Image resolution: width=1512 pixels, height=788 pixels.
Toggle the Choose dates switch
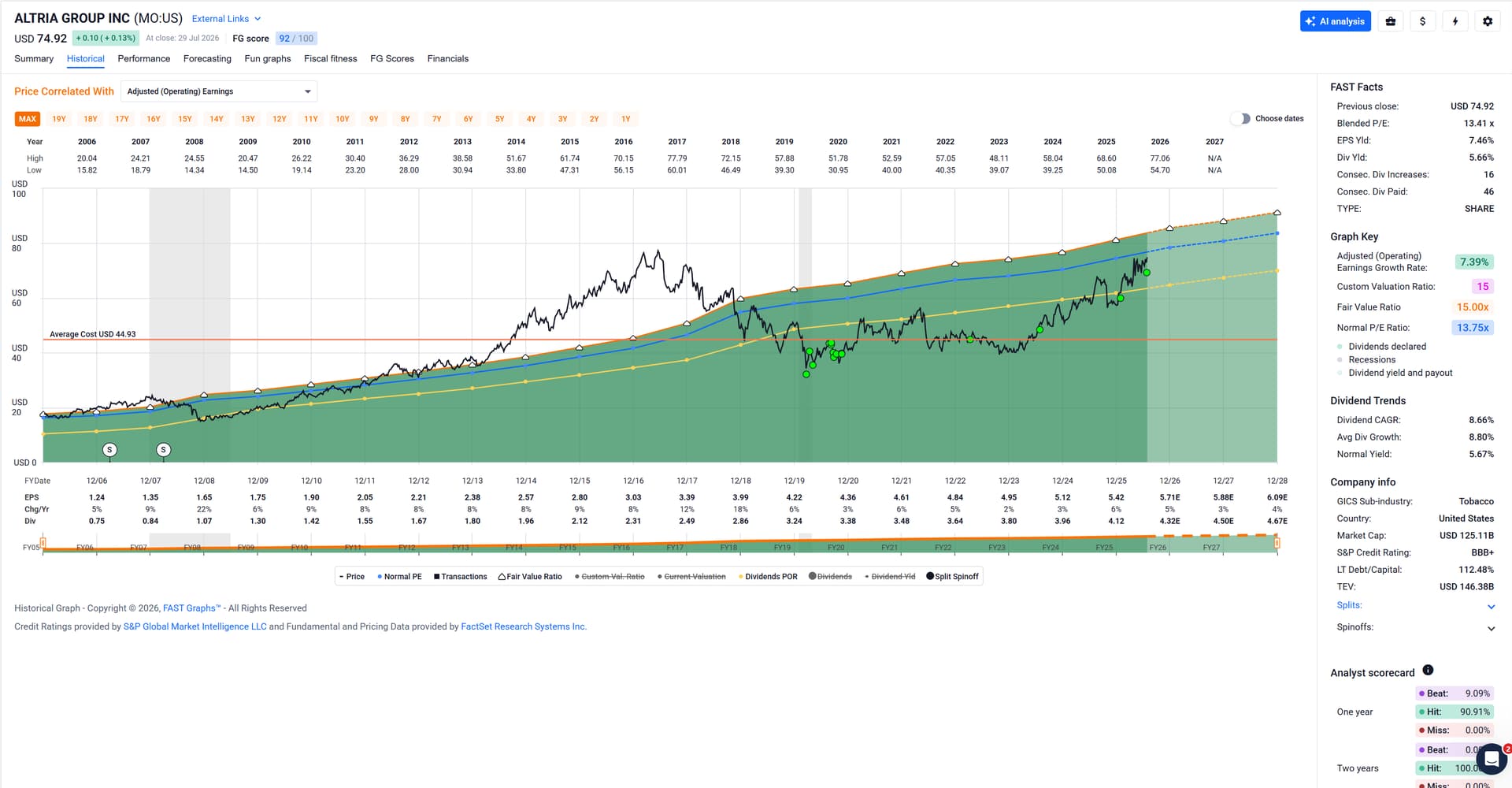pyautogui.click(x=1240, y=118)
